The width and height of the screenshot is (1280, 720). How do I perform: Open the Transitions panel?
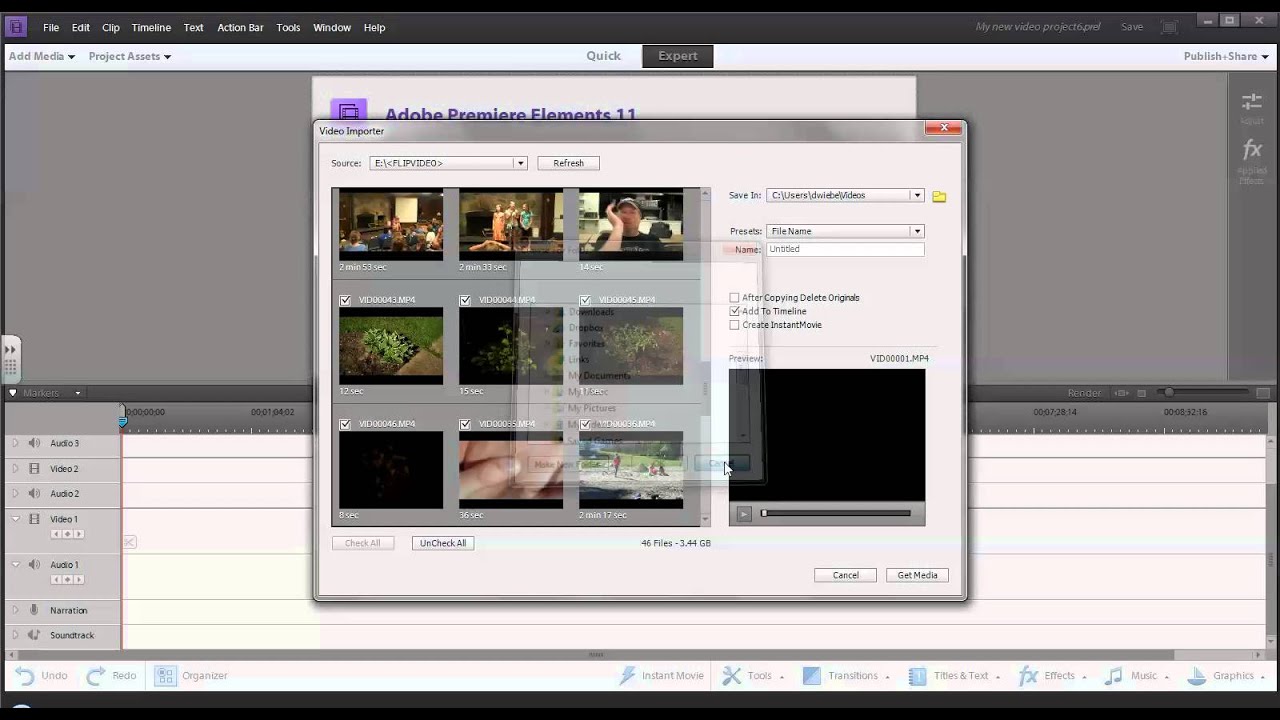click(845, 676)
